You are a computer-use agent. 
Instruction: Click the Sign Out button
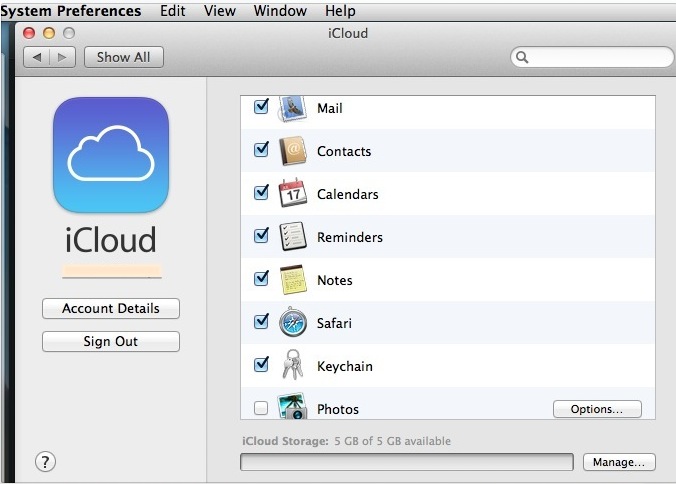(111, 341)
